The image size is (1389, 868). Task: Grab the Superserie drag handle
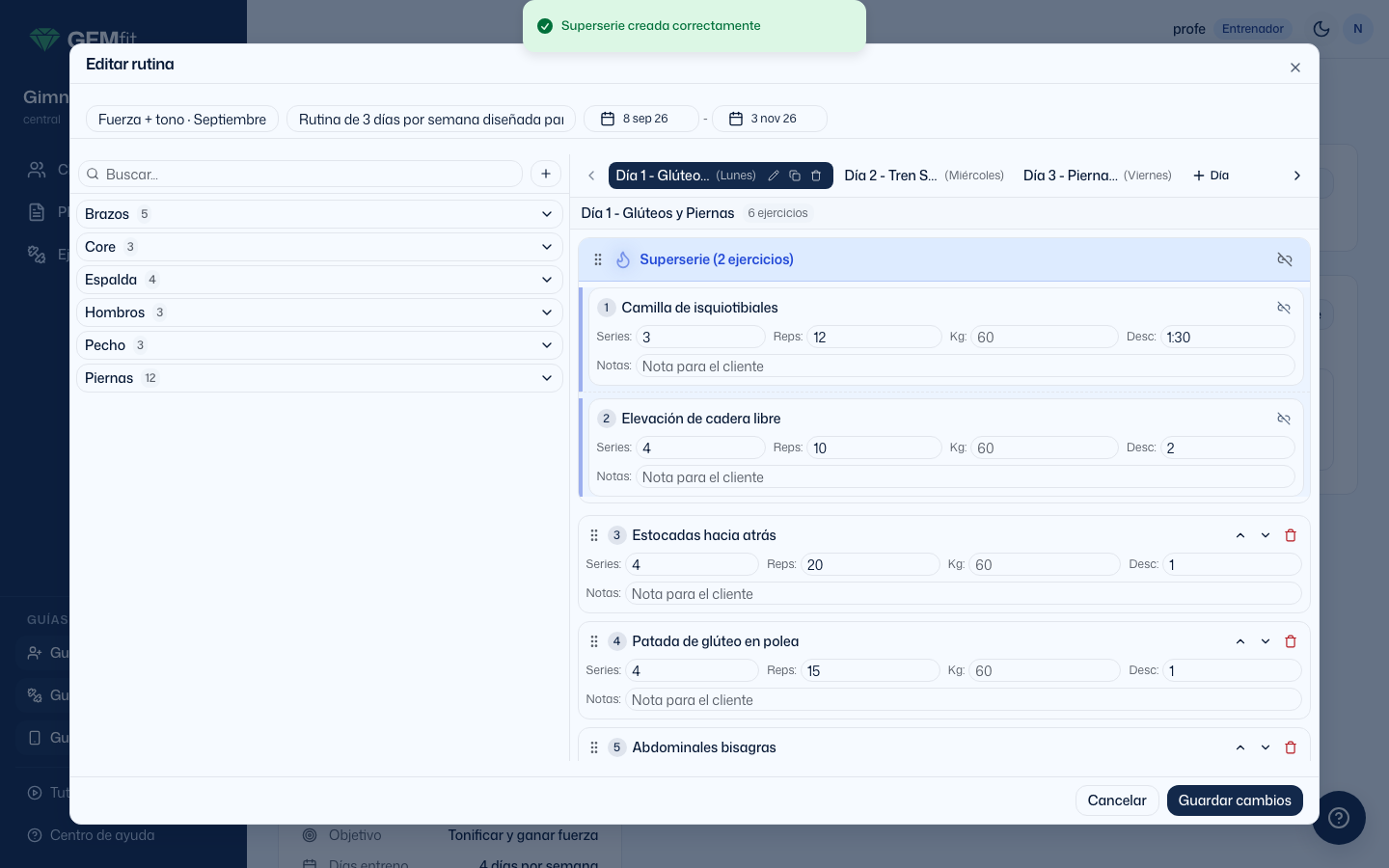pos(598,259)
